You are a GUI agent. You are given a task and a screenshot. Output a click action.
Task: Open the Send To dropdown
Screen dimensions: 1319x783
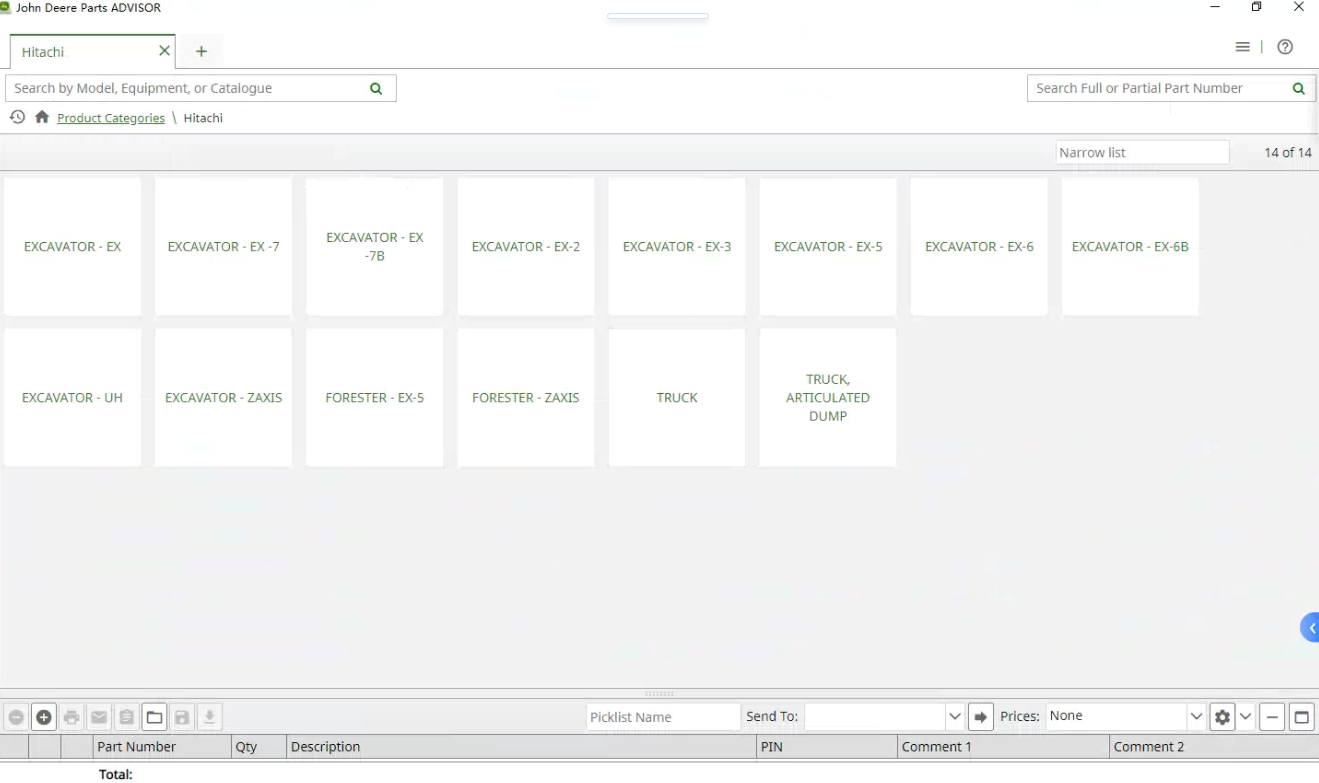[x=954, y=717]
